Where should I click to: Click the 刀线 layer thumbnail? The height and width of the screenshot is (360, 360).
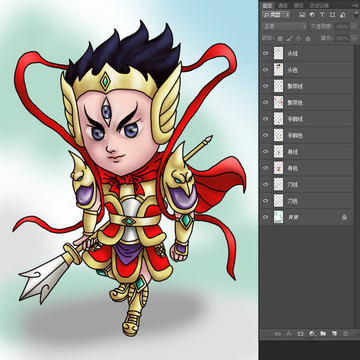(278, 184)
